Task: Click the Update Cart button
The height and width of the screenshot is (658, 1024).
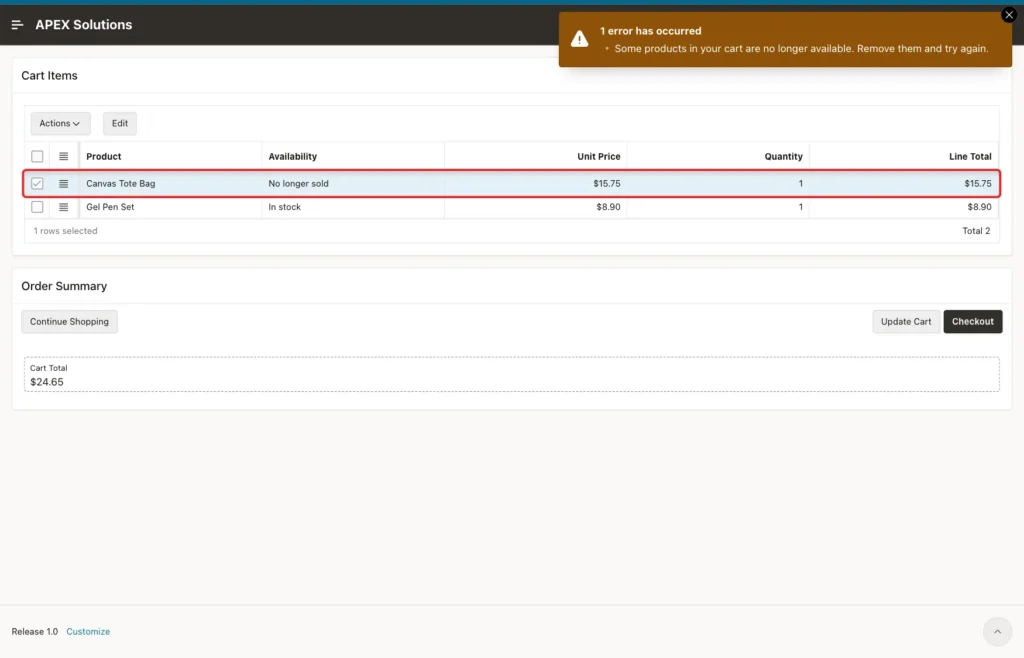Action: (906, 322)
